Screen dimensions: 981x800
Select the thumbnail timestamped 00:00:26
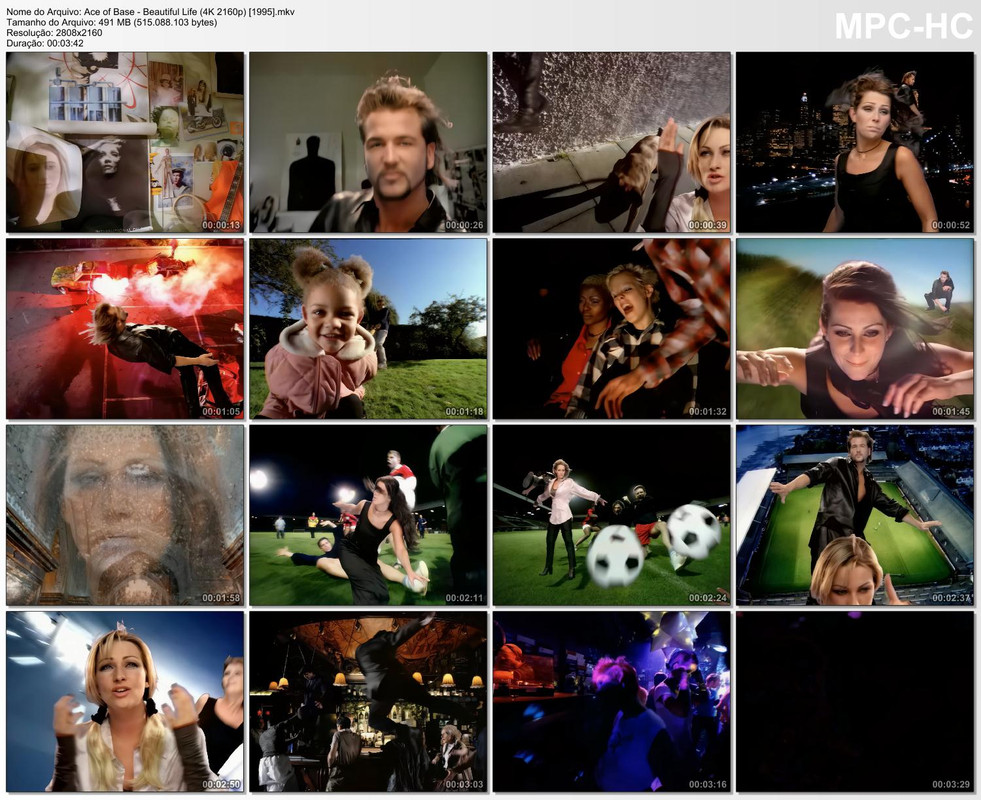click(x=369, y=142)
